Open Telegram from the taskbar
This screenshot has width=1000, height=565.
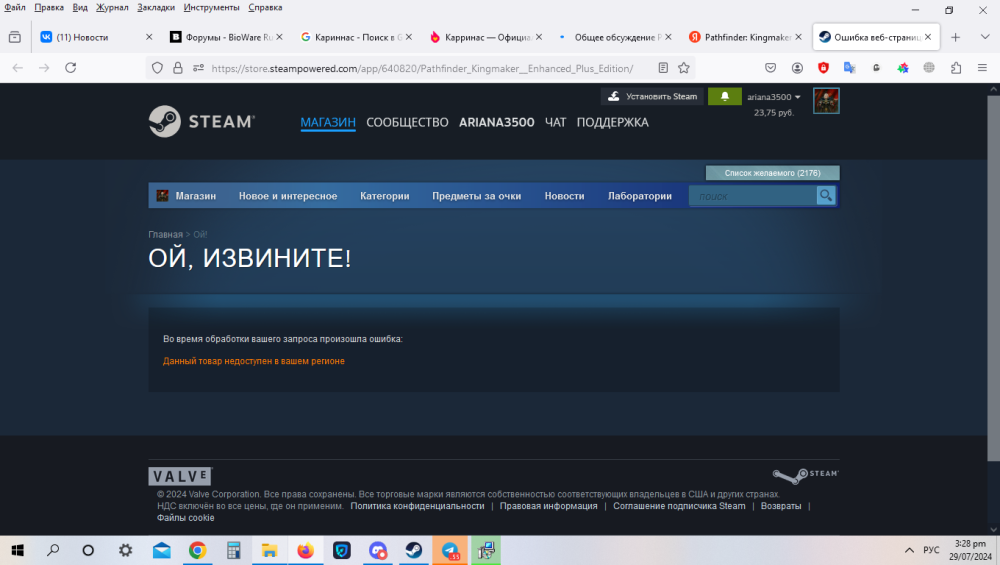[x=450, y=550]
